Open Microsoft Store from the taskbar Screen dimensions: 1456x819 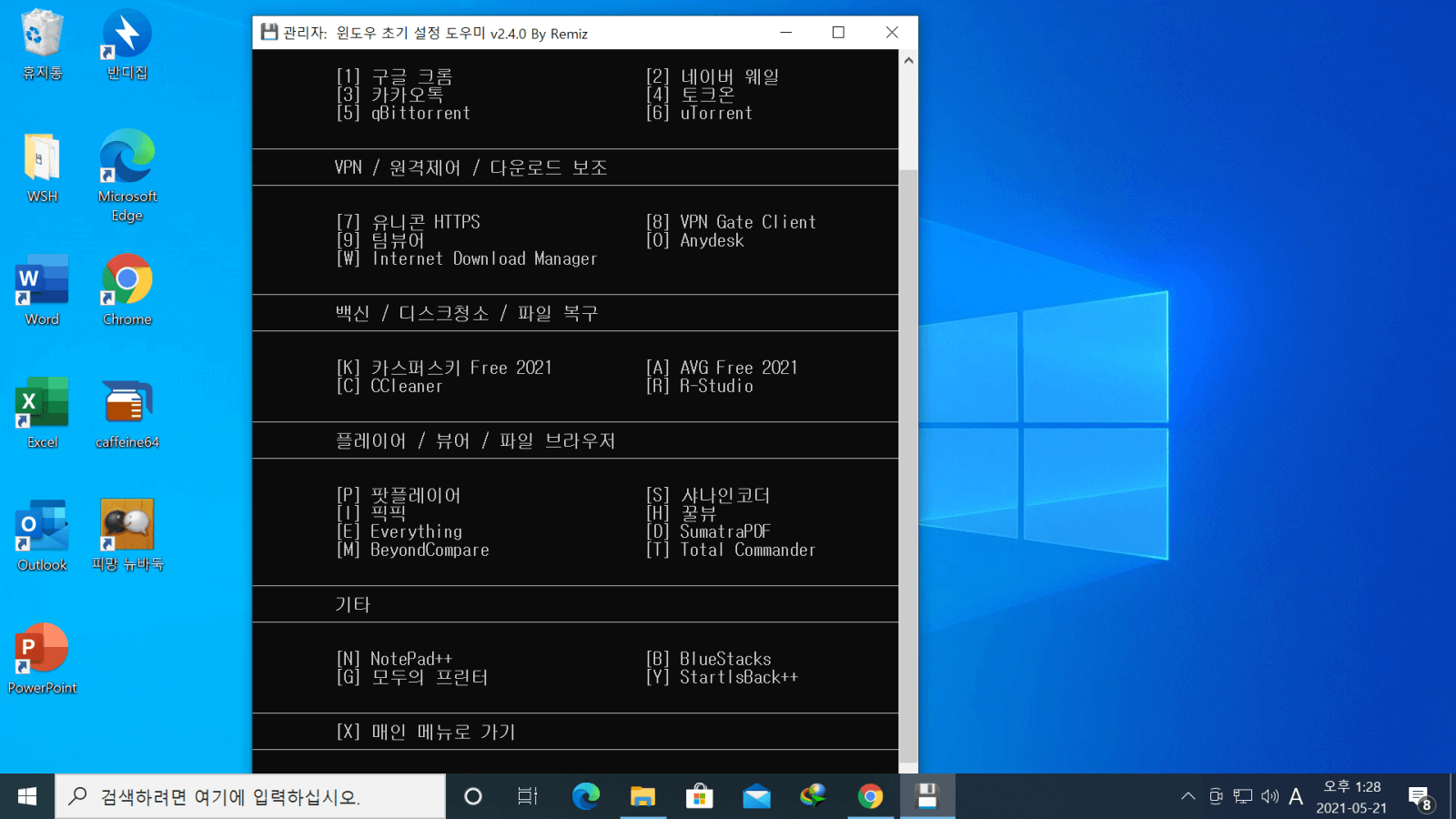pyautogui.click(x=699, y=796)
